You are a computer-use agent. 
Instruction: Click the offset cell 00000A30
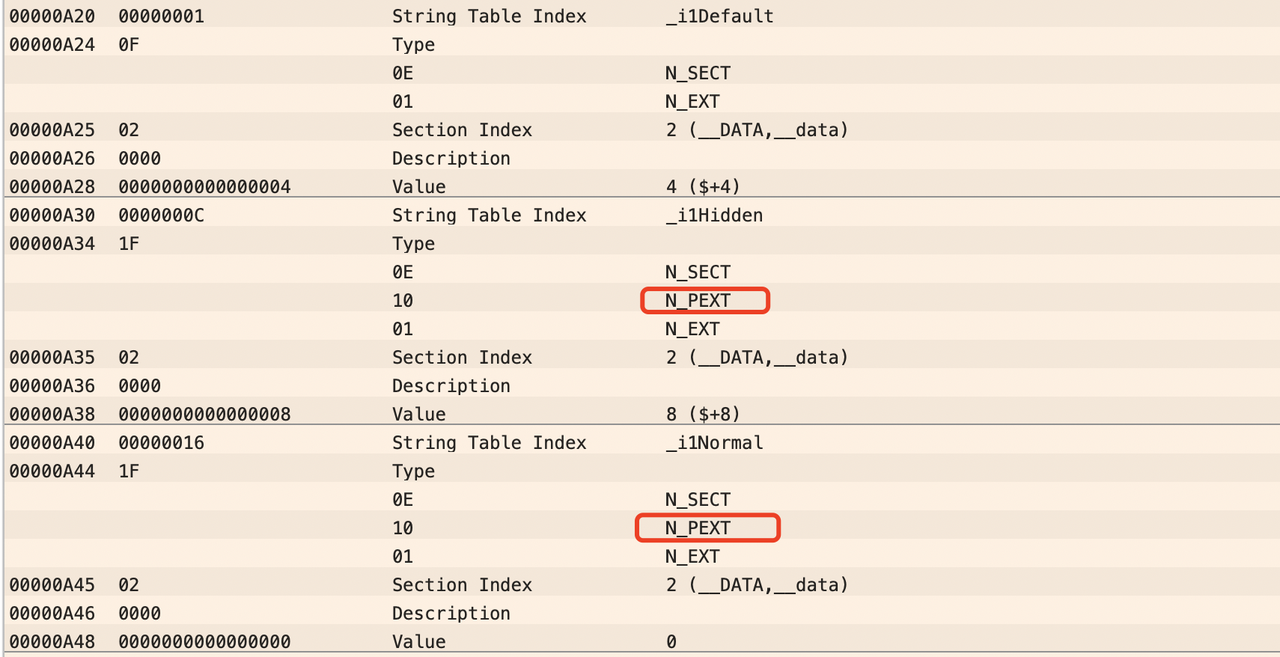[52, 215]
